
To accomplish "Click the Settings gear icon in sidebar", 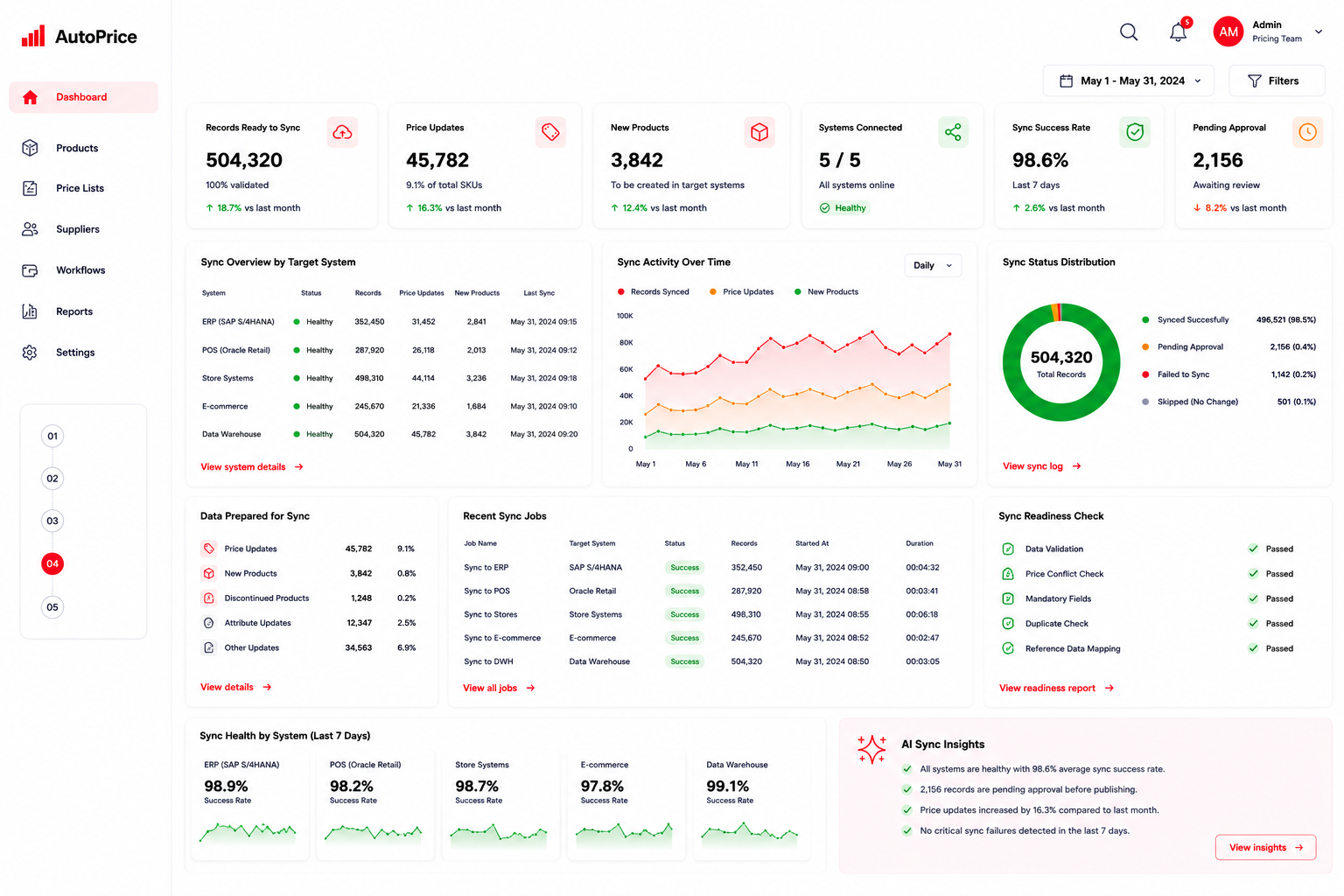I will pyautogui.click(x=30, y=353).
